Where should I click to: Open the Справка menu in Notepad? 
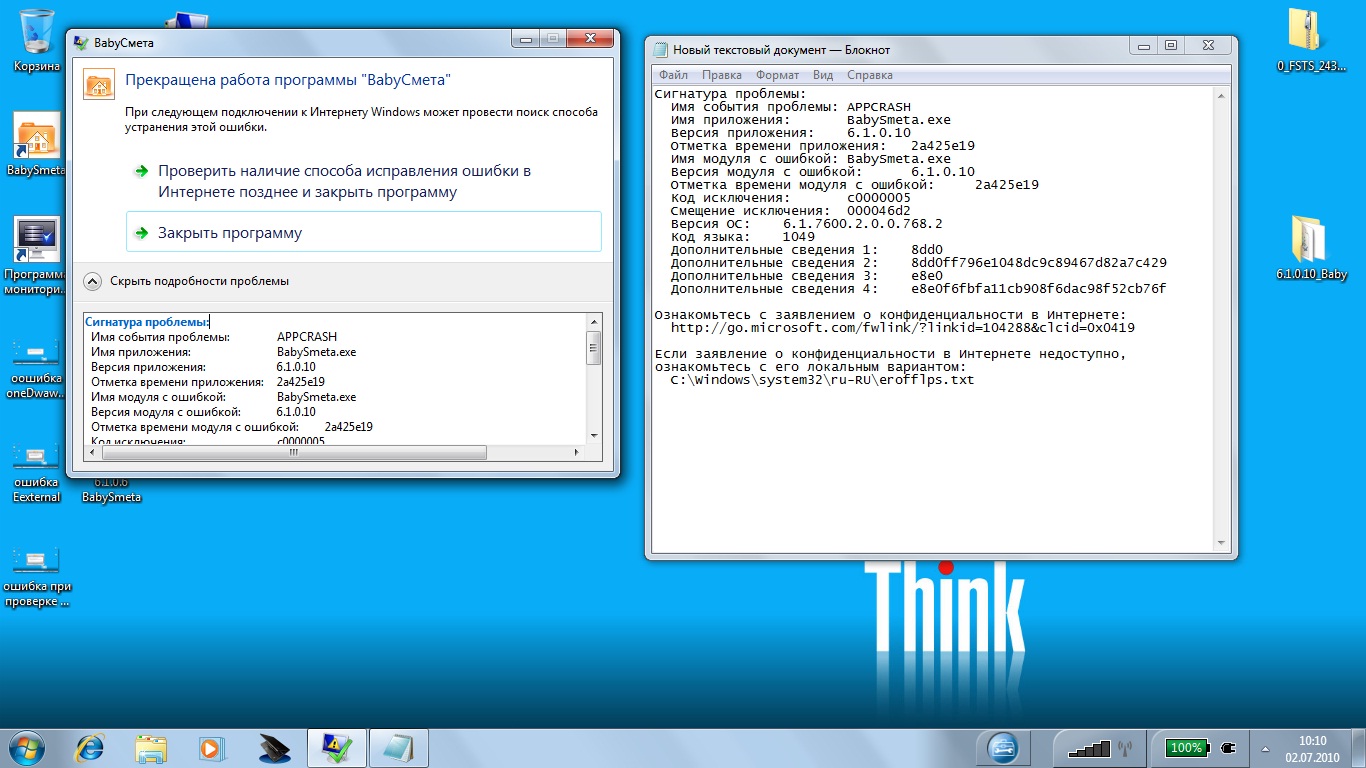tap(870, 75)
